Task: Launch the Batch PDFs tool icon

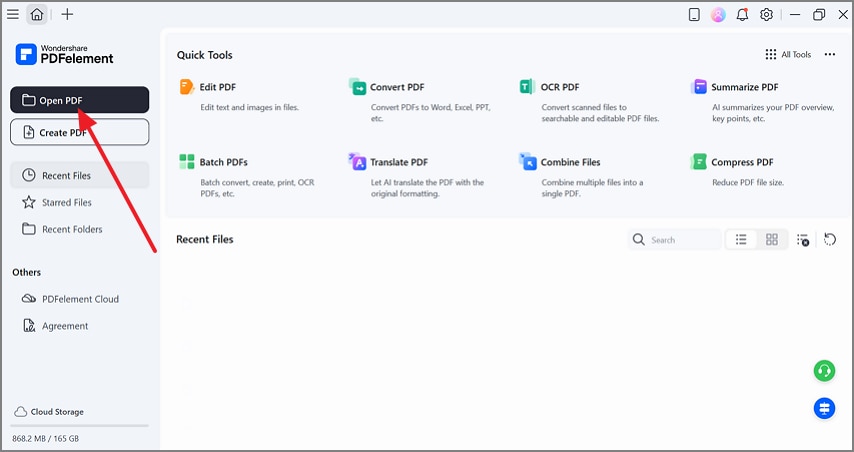Action: [187, 162]
